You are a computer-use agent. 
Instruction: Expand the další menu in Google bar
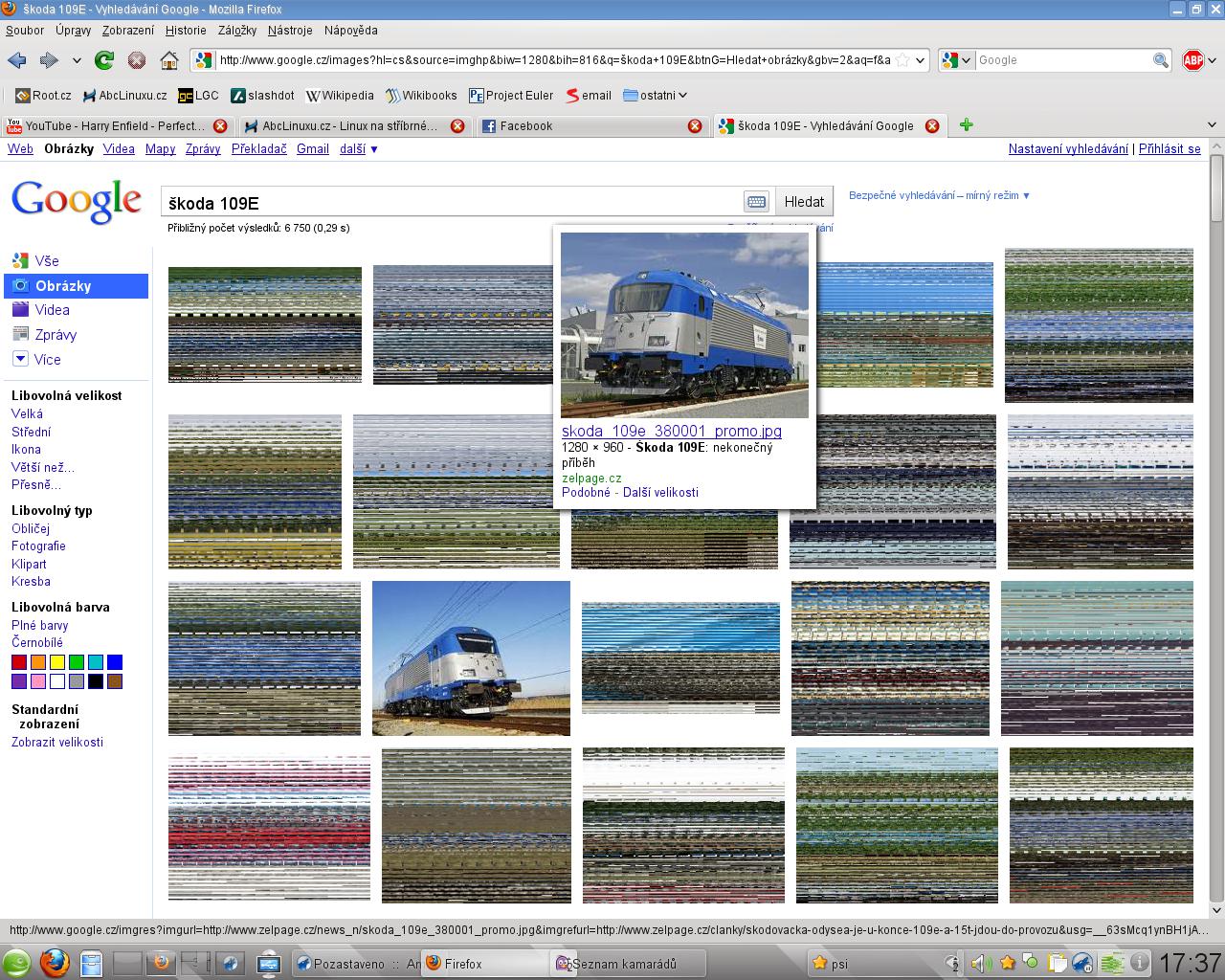click(x=359, y=148)
